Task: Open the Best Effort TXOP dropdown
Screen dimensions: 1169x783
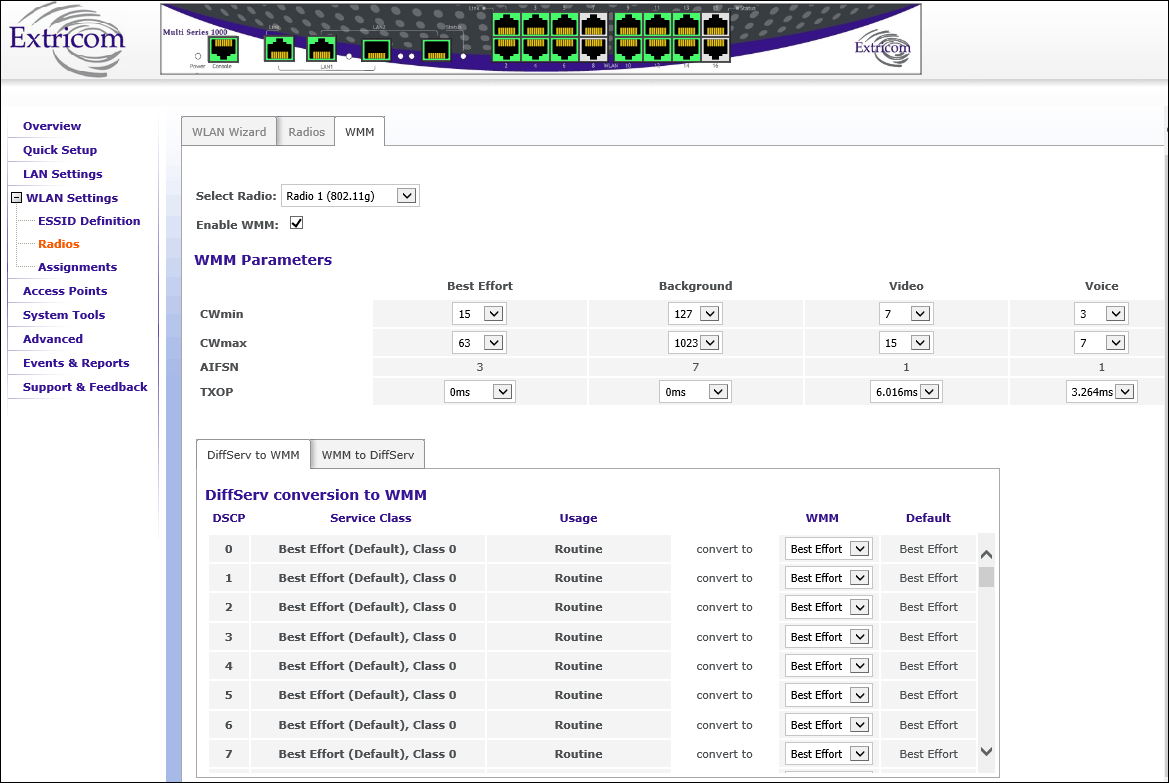Action: pyautogui.click(x=479, y=392)
